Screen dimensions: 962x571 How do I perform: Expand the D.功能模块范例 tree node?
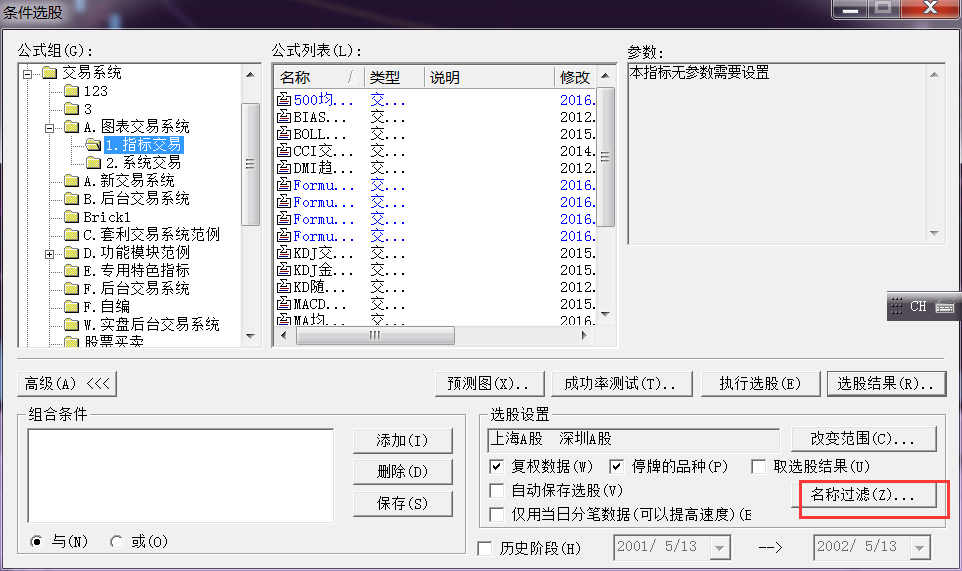click(x=50, y=253)
